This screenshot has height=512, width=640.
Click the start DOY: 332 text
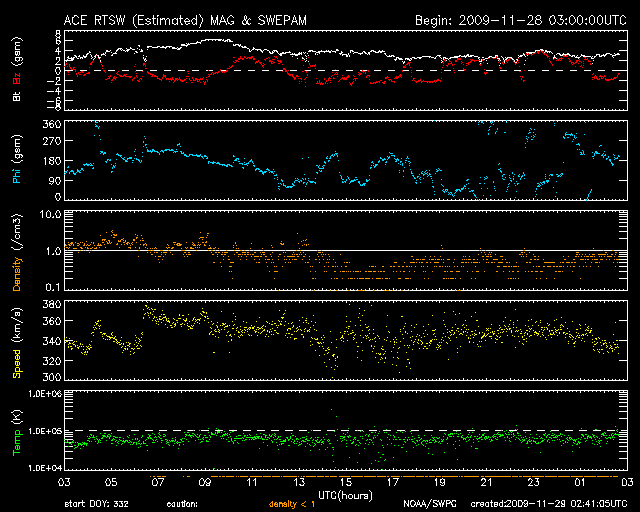click(98, 504)
